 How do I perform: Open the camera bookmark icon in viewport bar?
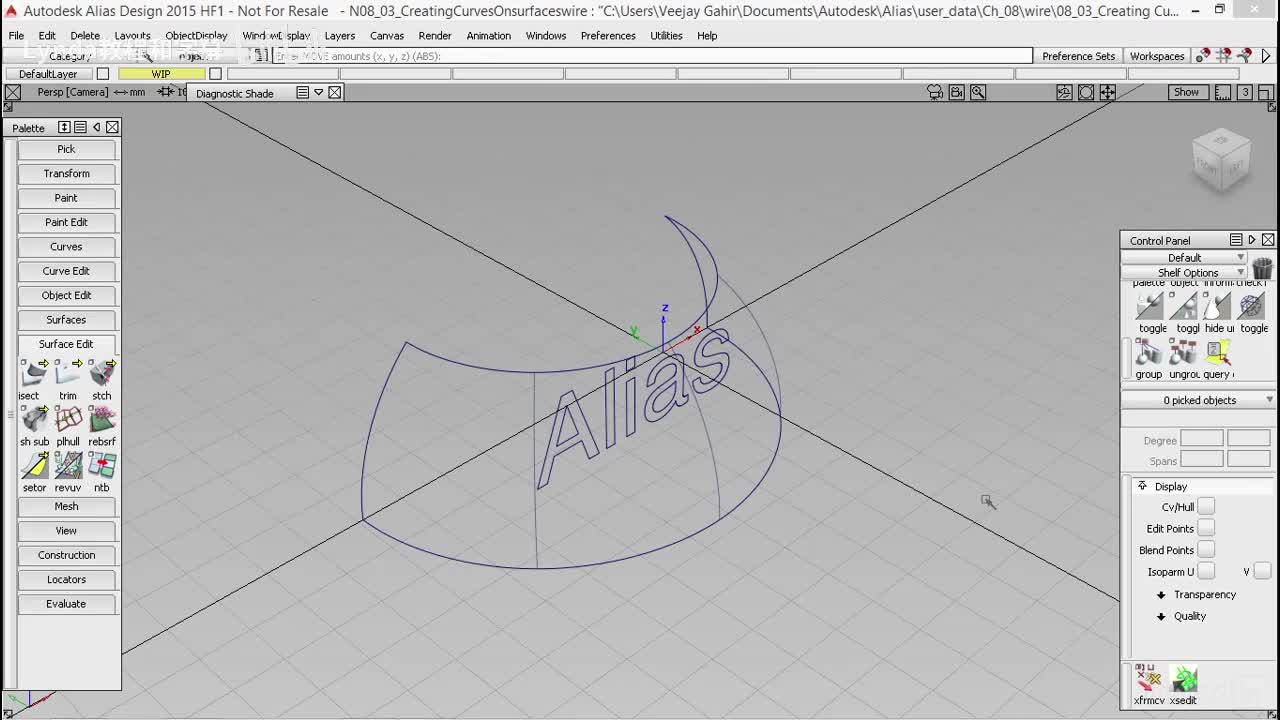tap(935, 92)
